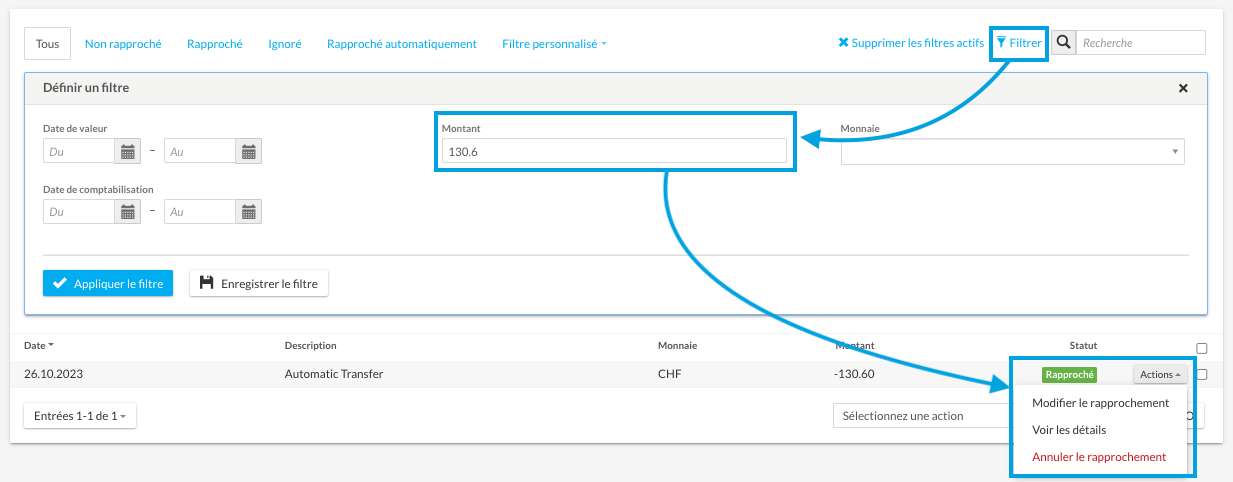This screenshot has height=482, width=1233.
Task: Choose Annuler le rapprochement
Action: coord(1099,457)
